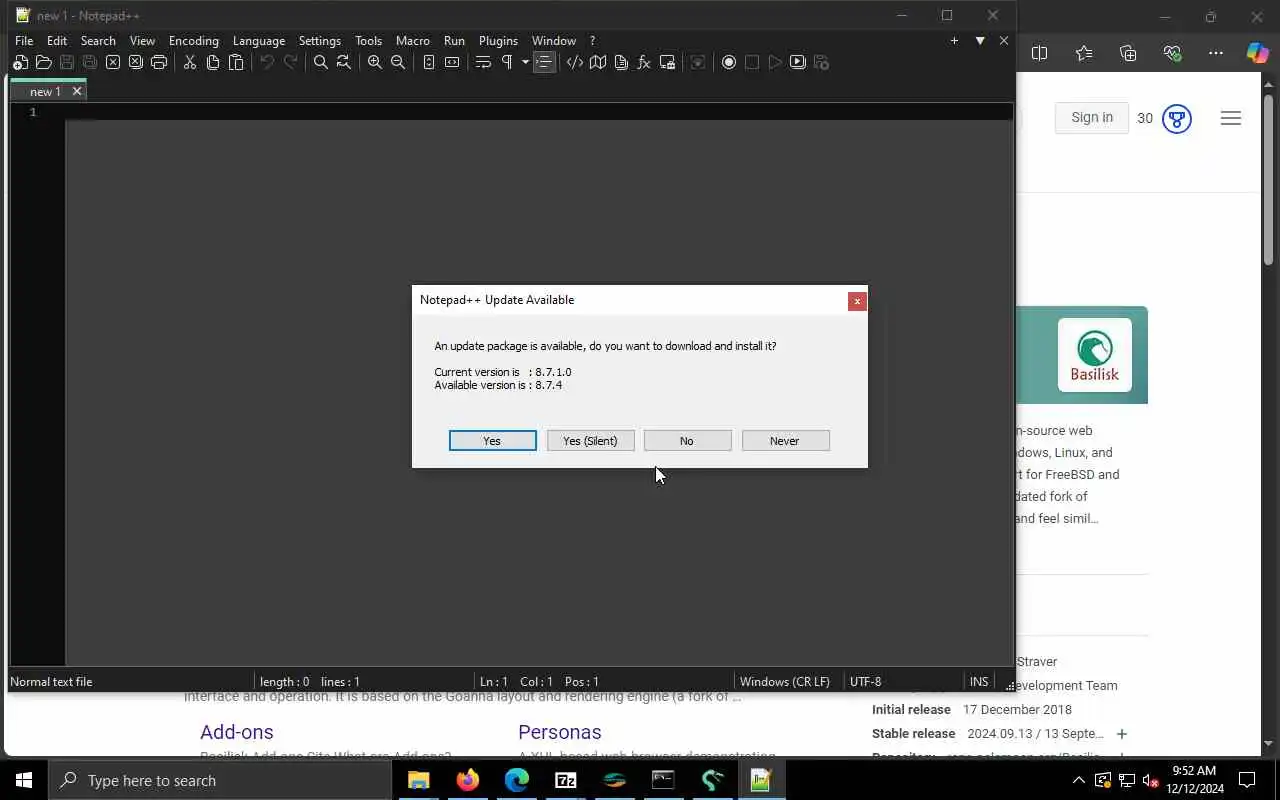Click the Save recorded macro icon

point(822,62)
